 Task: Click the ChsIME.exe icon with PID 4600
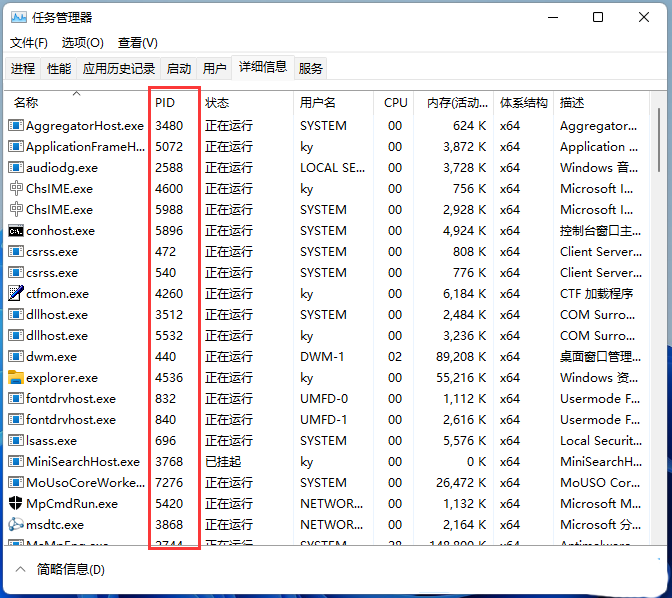click(16, 189)
